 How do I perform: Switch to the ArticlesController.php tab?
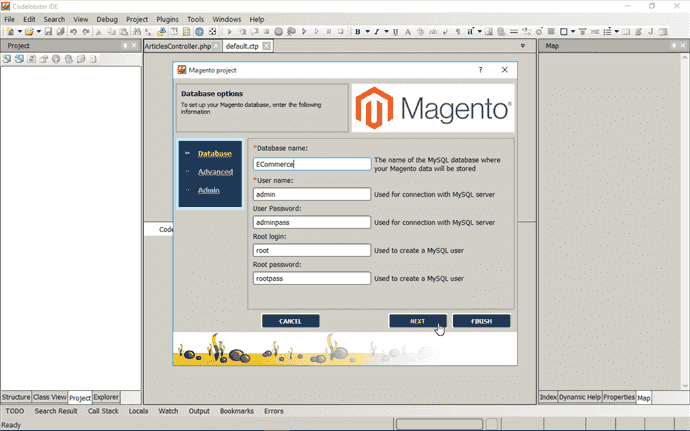tap(178, 46)
